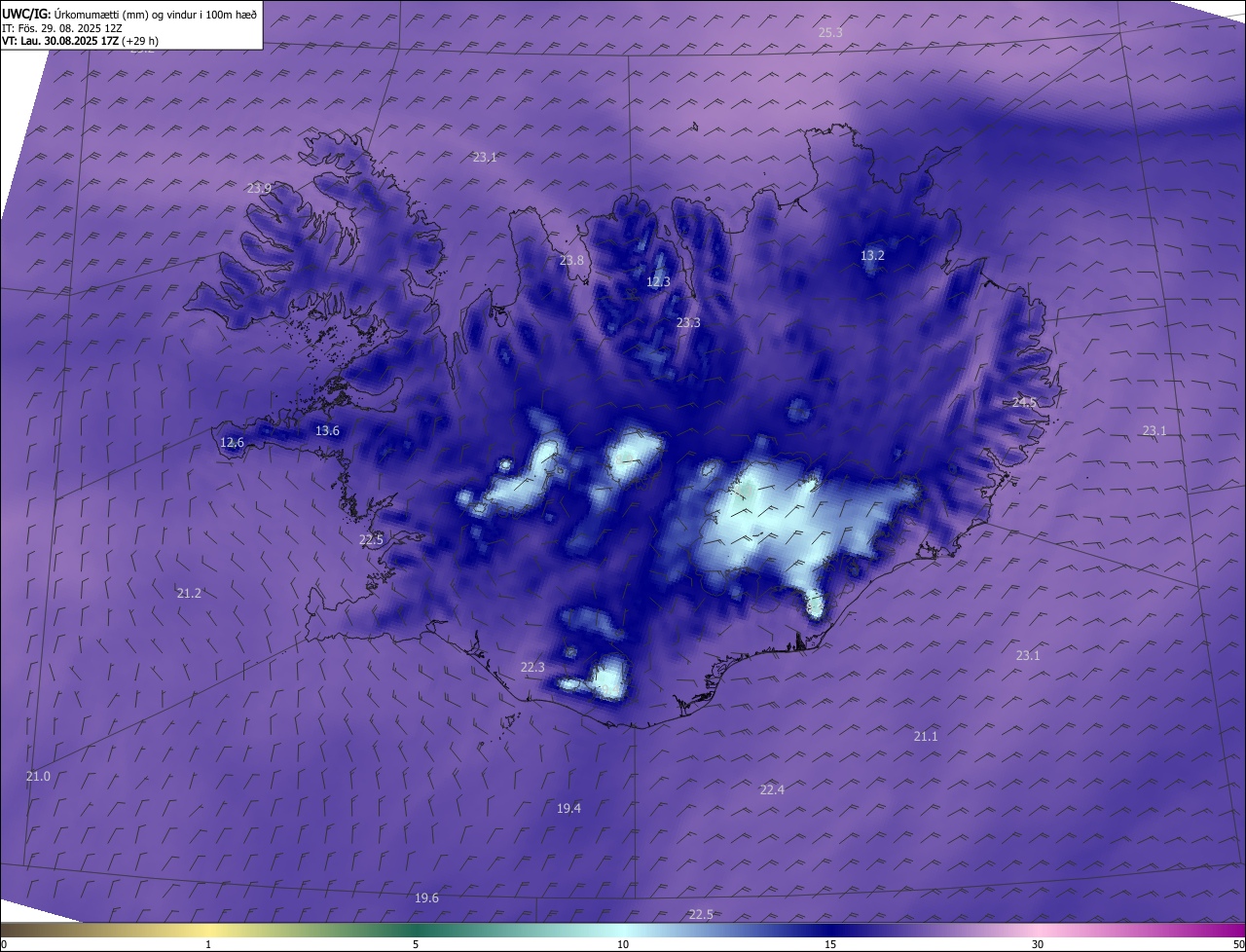
Task: Click the 21.2 value southwest of Iceland
Action: coord(189,594)
